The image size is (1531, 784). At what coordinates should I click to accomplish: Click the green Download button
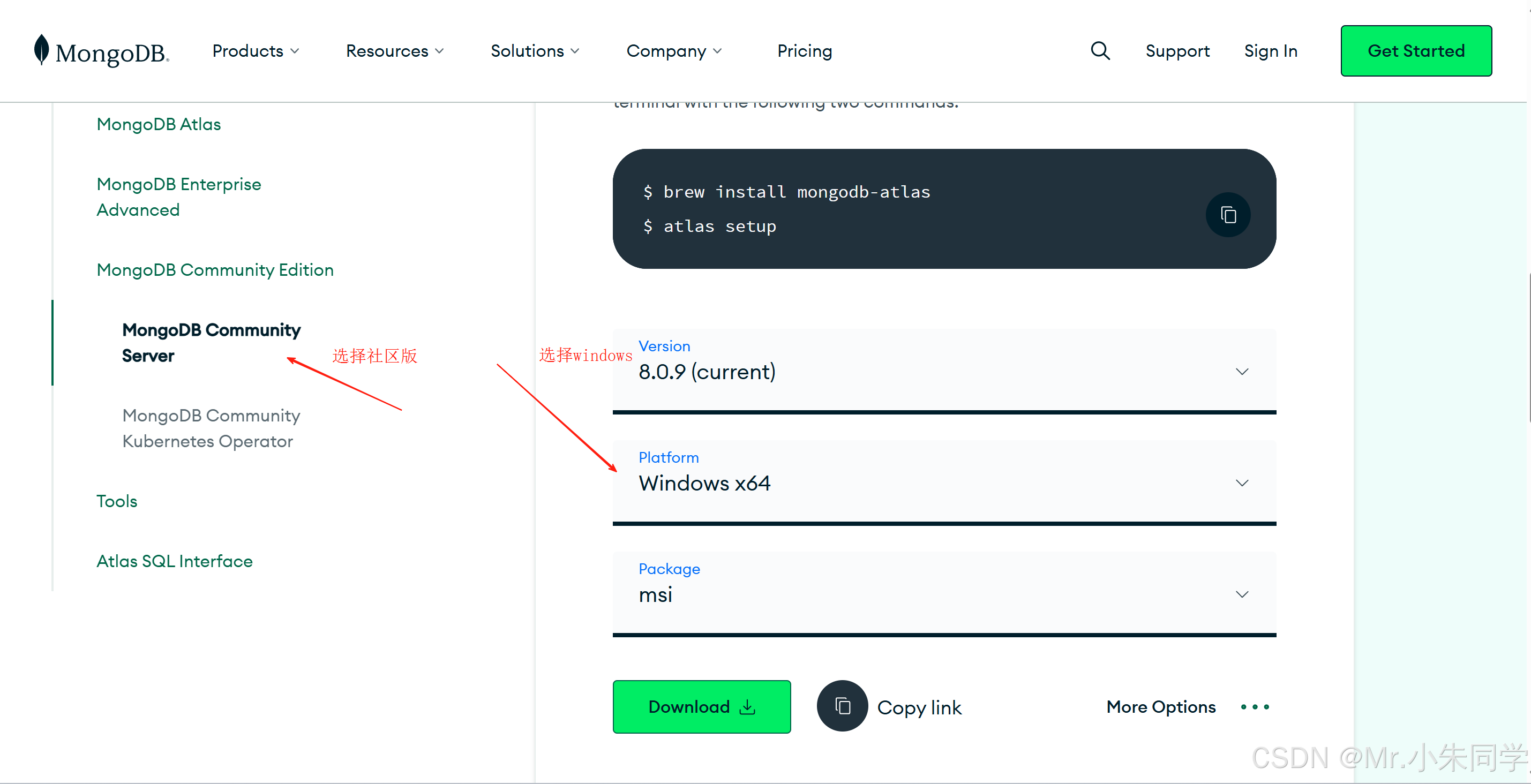701,707
